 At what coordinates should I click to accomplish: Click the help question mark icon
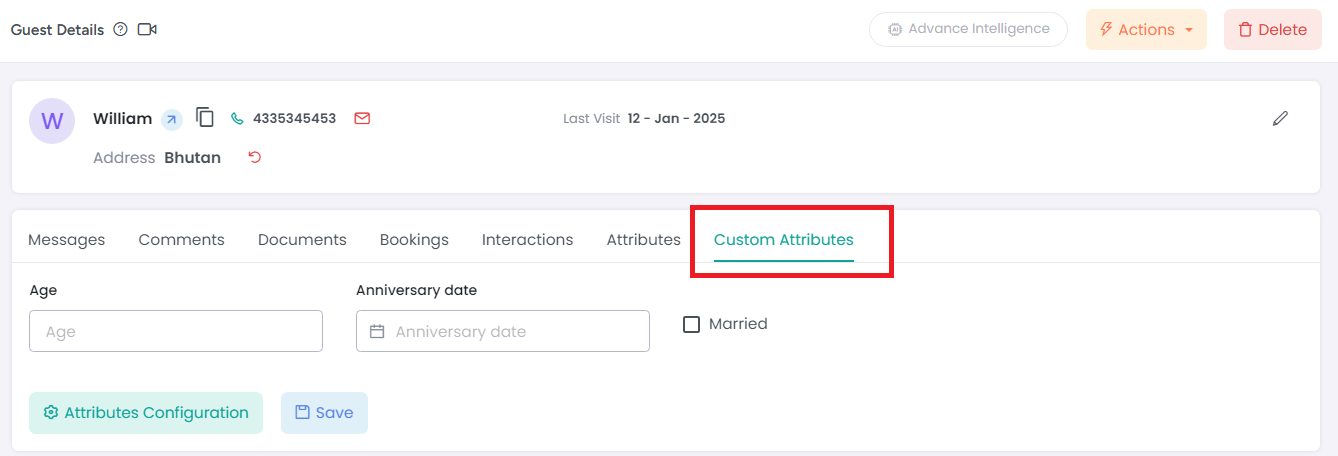(x=121, y=30)
